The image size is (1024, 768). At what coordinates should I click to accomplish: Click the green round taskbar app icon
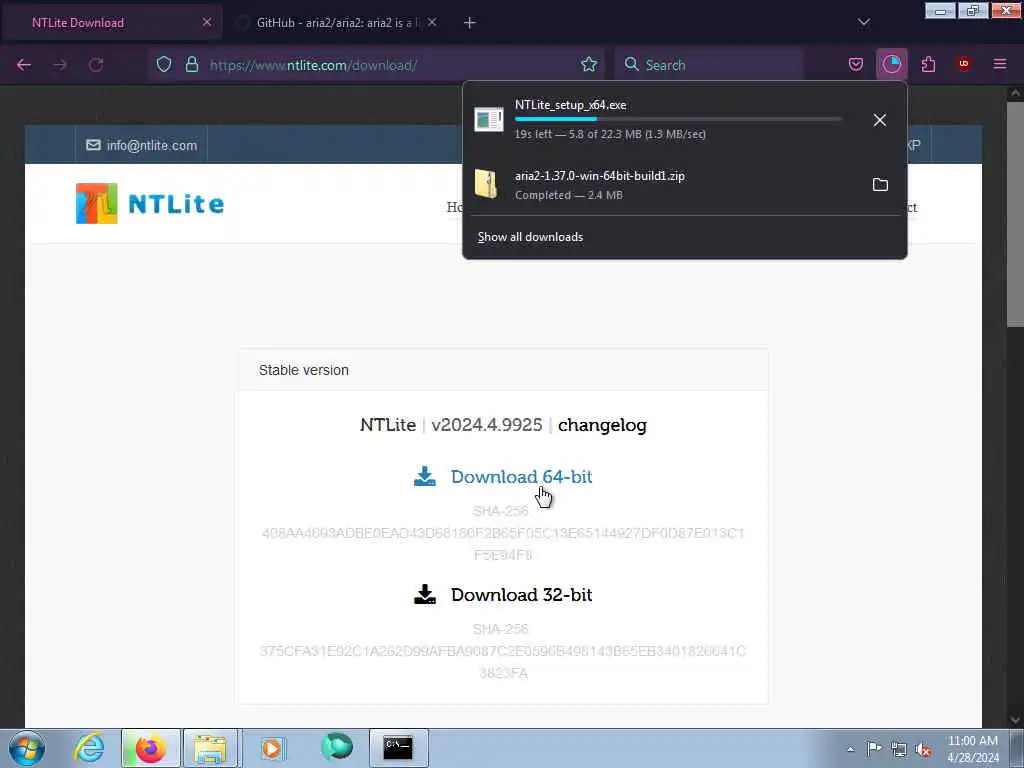[x=336, y=747]
